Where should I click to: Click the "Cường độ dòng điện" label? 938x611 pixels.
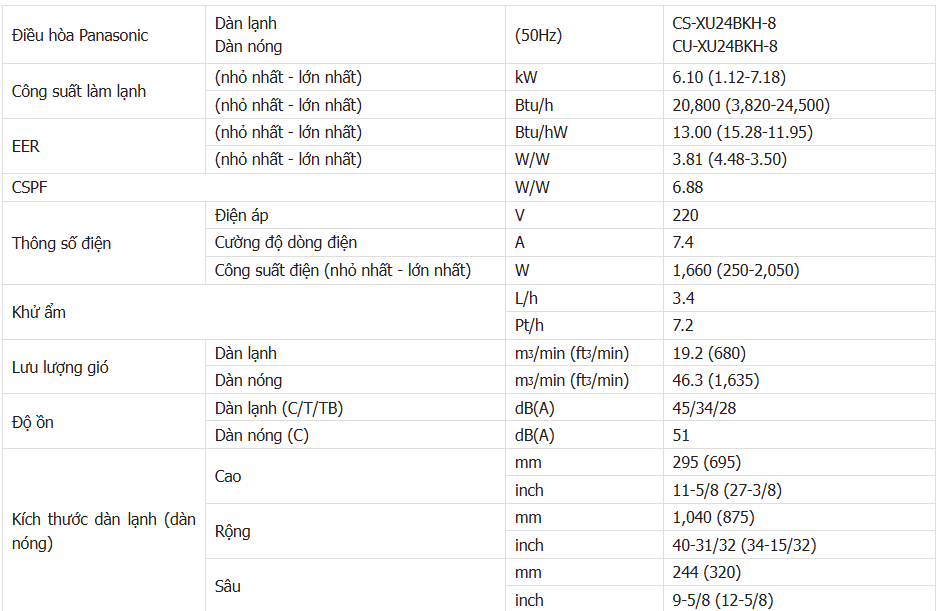pyautogui.click(x=286, y=242)
